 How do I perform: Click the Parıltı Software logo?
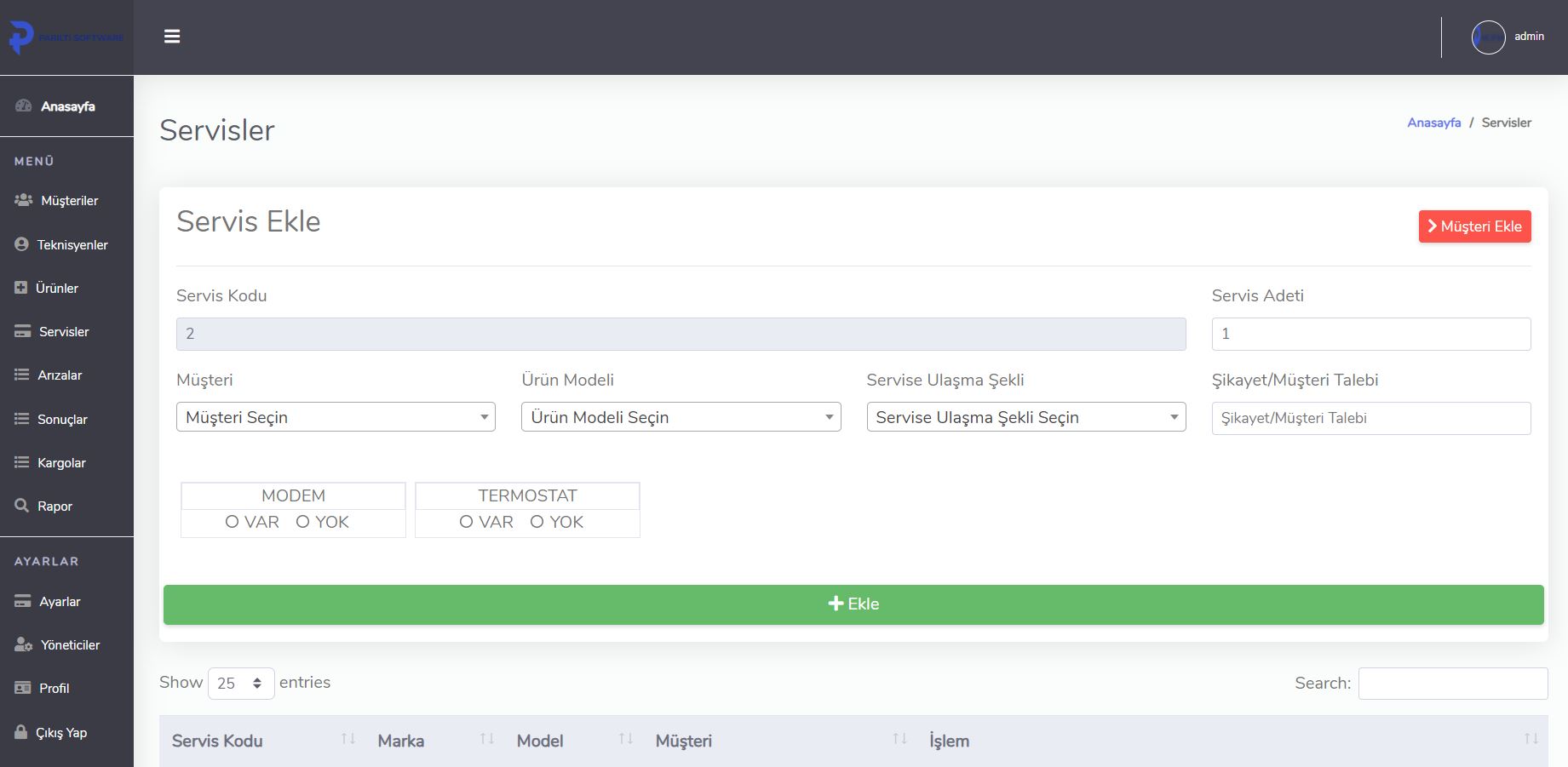(x=66, y=37)
